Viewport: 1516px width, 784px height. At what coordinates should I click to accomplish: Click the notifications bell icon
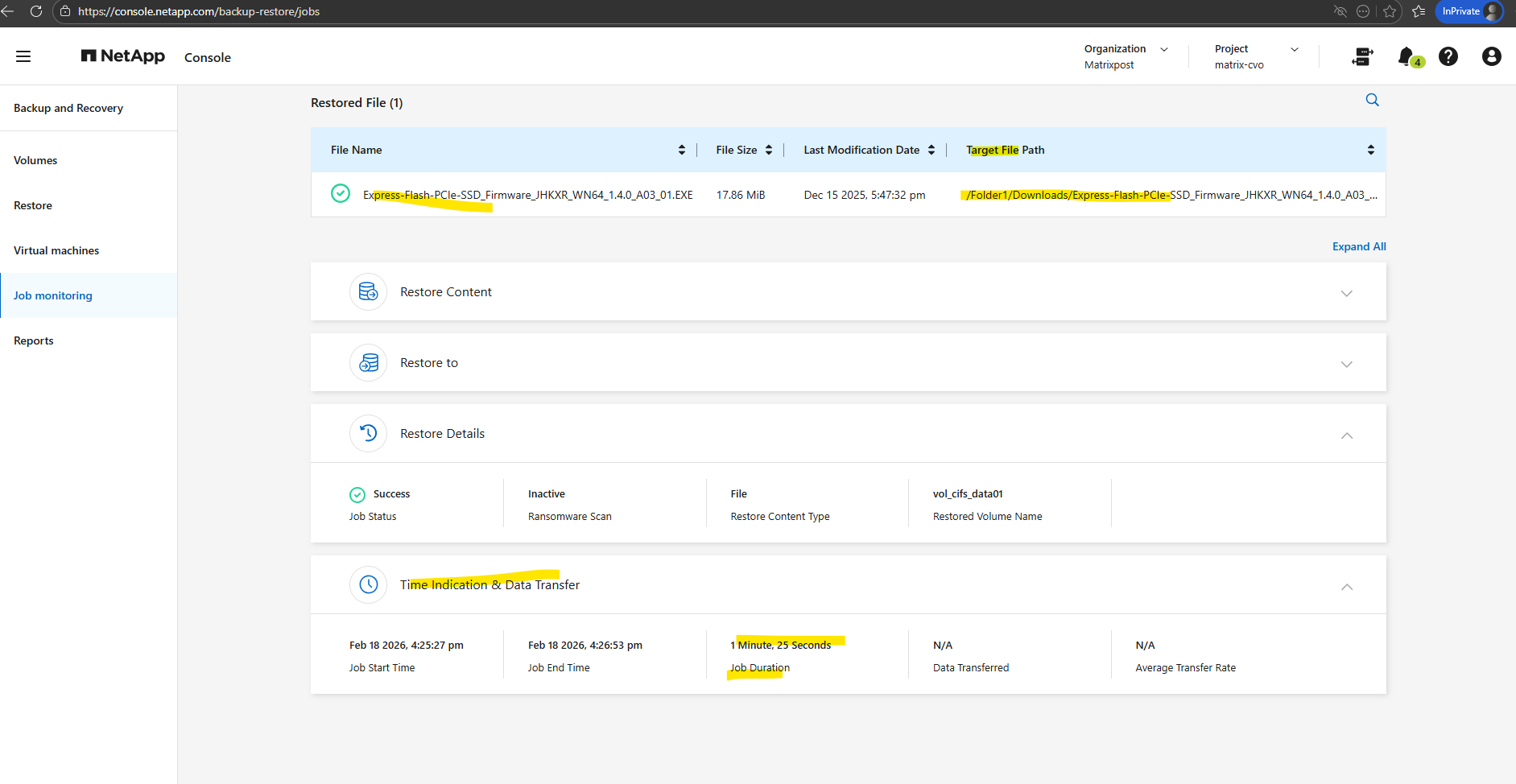pos(1406,56)
